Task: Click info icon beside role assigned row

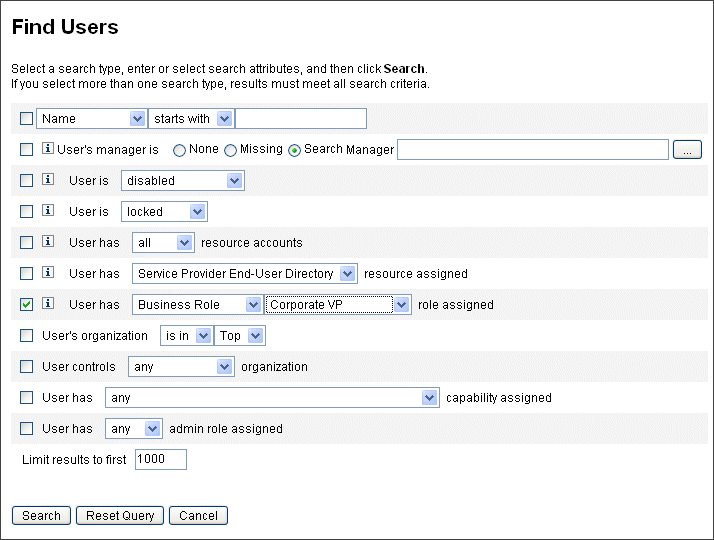Action: click(x=47, y=305)
